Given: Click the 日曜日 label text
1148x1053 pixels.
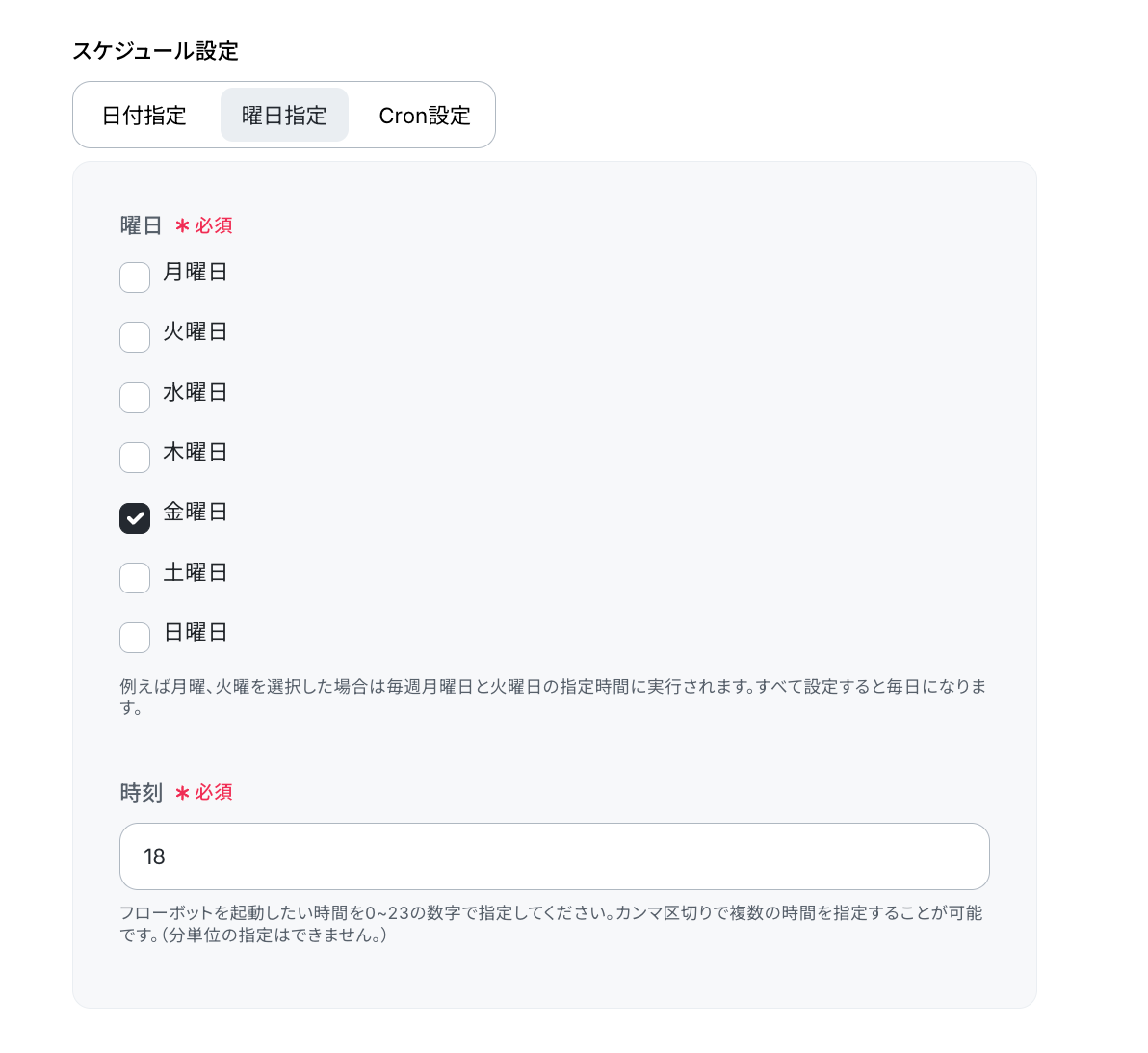Looking at the screenshot, I should [x=196, y=632].
